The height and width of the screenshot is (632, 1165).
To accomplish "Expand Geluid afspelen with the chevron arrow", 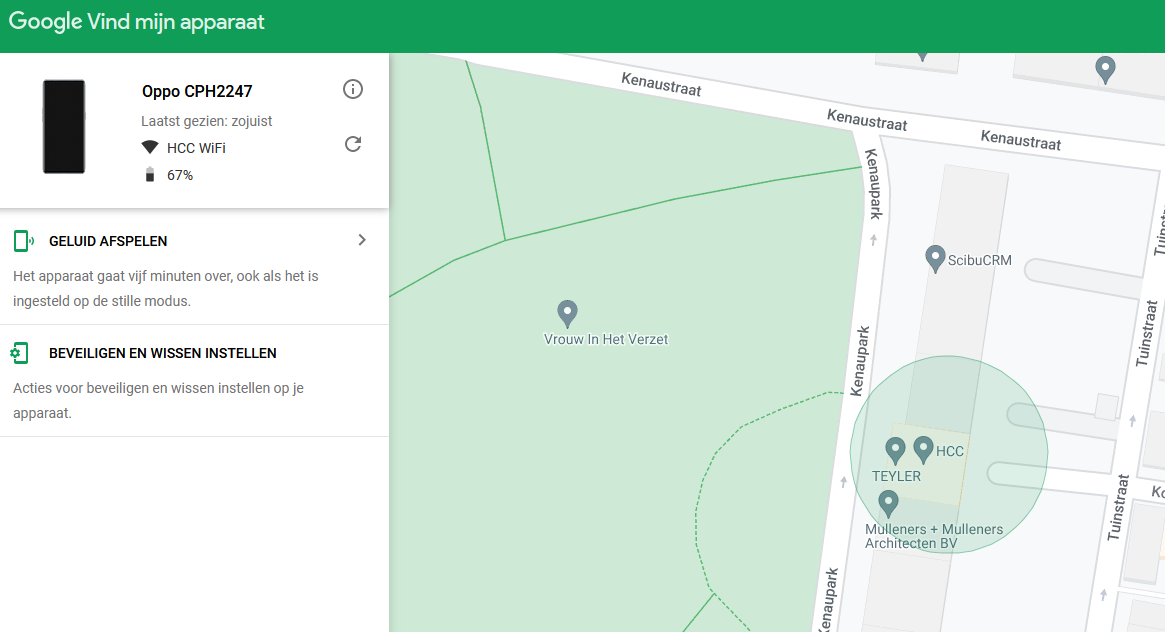I will tap(362, 240).
